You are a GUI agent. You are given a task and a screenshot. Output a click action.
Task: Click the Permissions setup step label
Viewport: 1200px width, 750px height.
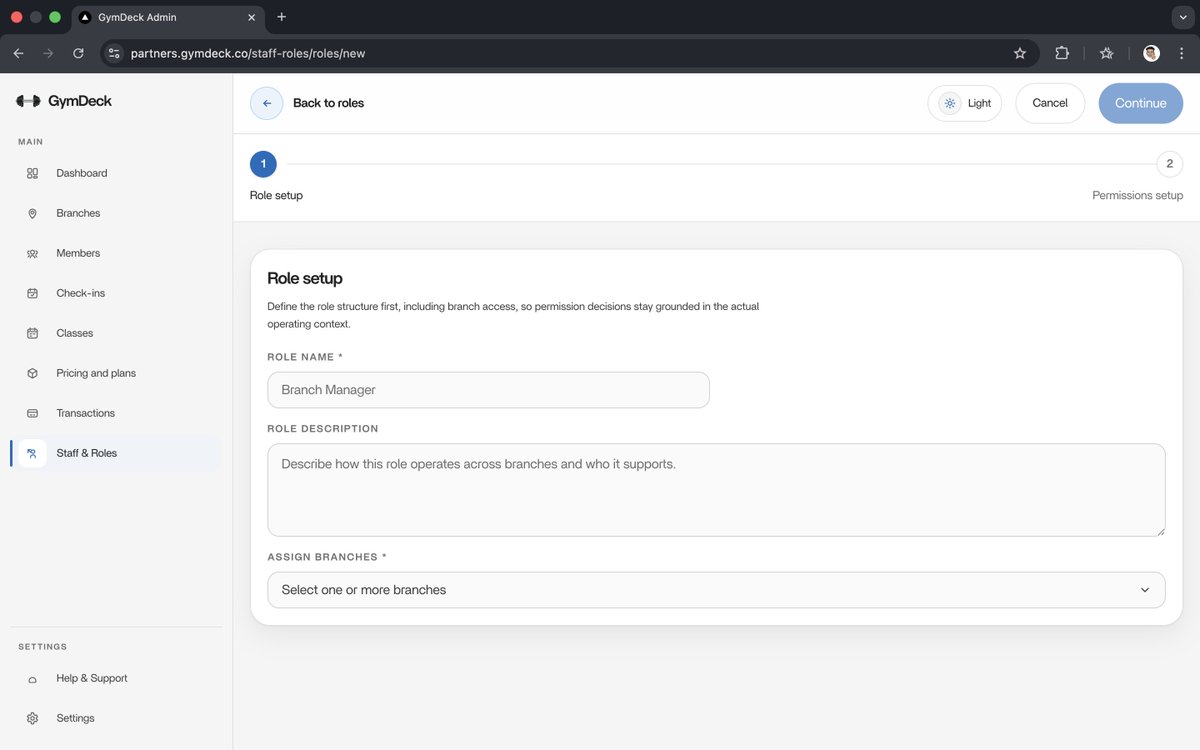tap(1137, 196)
